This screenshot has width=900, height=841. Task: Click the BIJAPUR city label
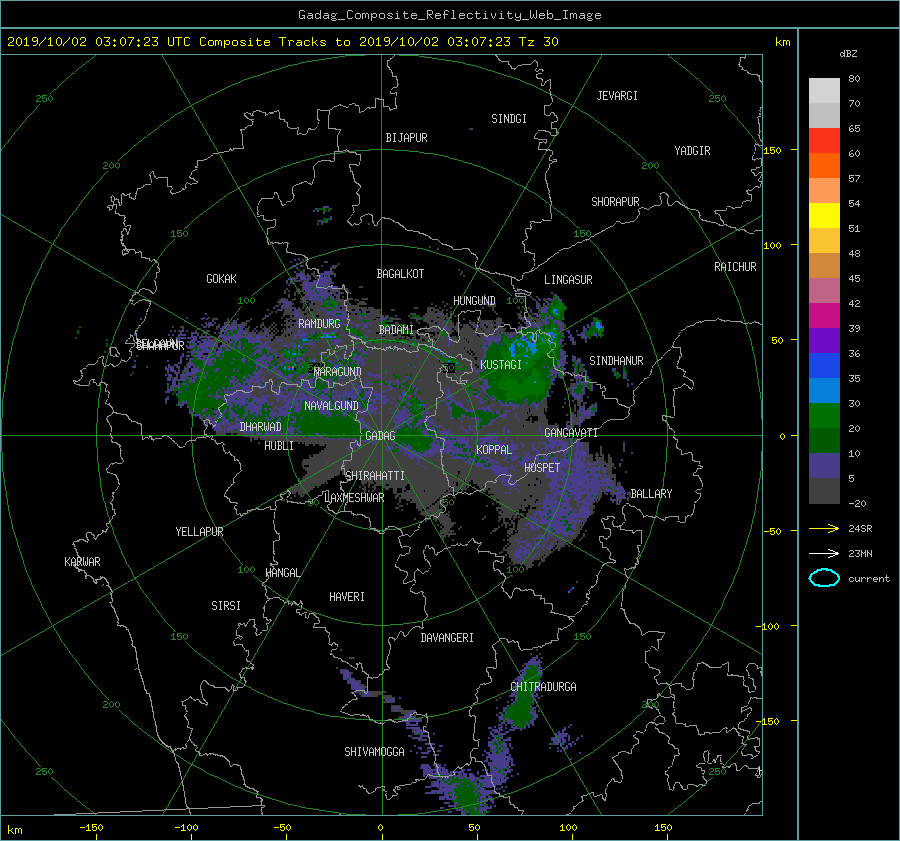point(406,138)
